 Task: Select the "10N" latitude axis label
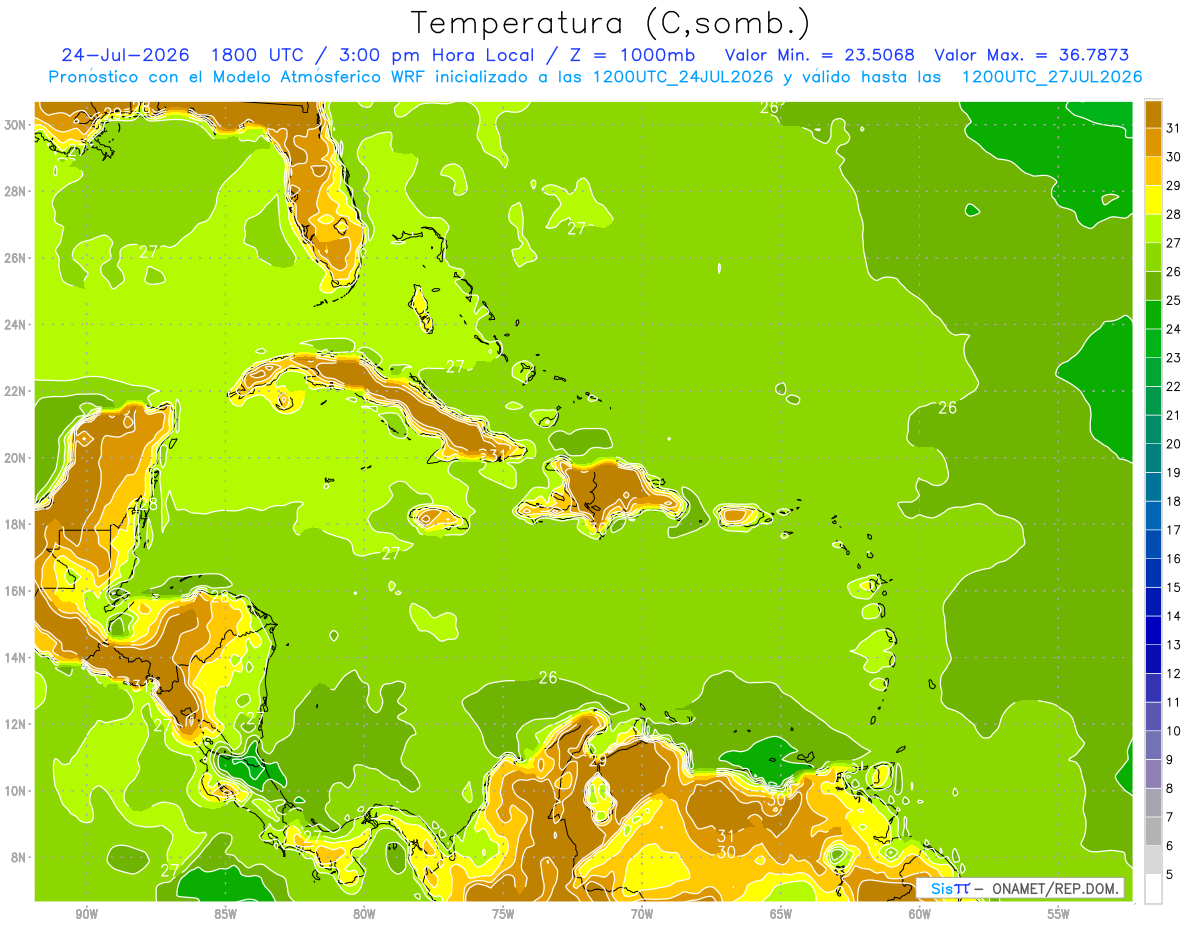pyautogui.click(x=16, y=790)
